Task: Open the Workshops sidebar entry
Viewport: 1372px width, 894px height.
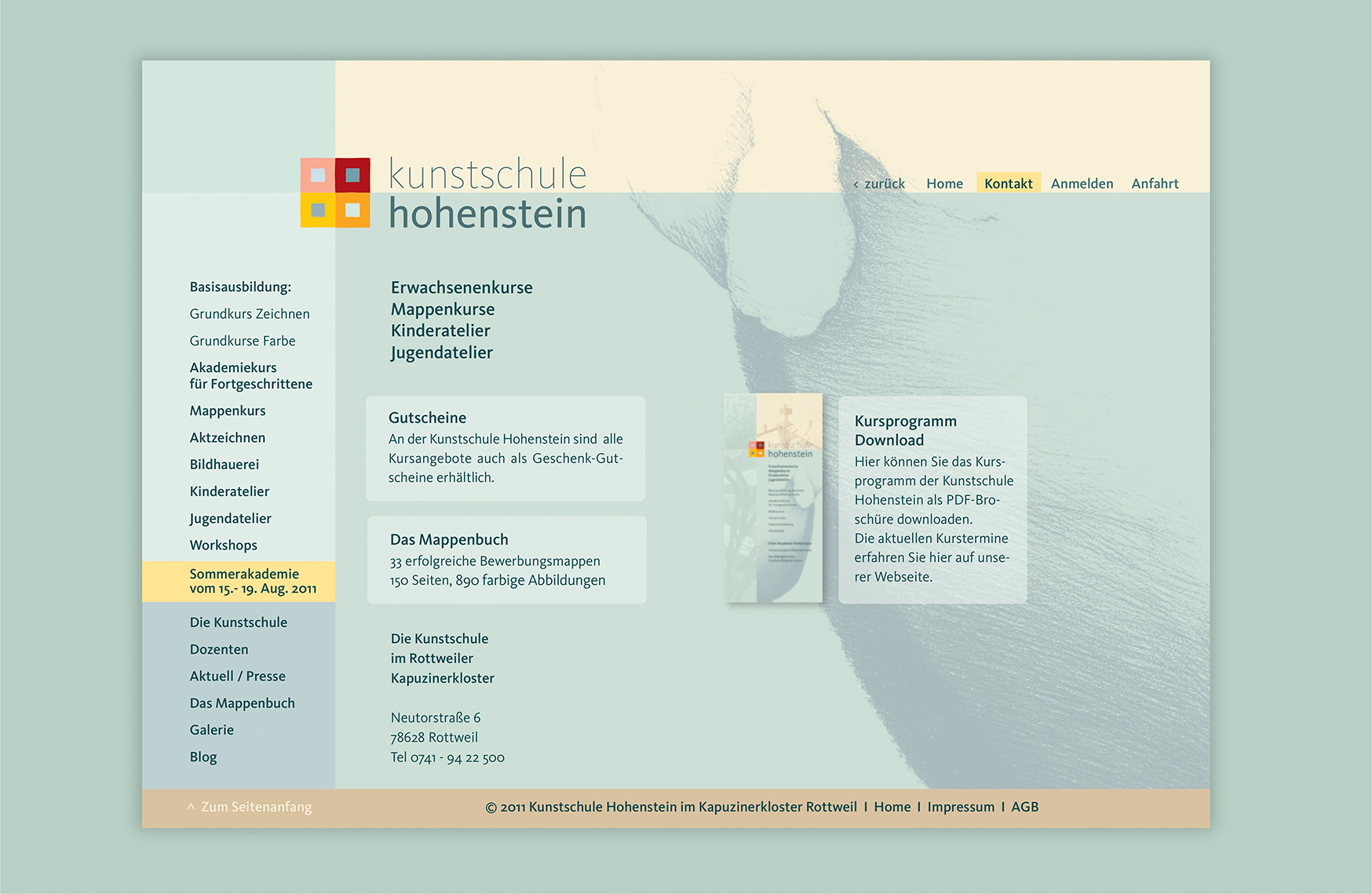Action: (x=224, y=546)
